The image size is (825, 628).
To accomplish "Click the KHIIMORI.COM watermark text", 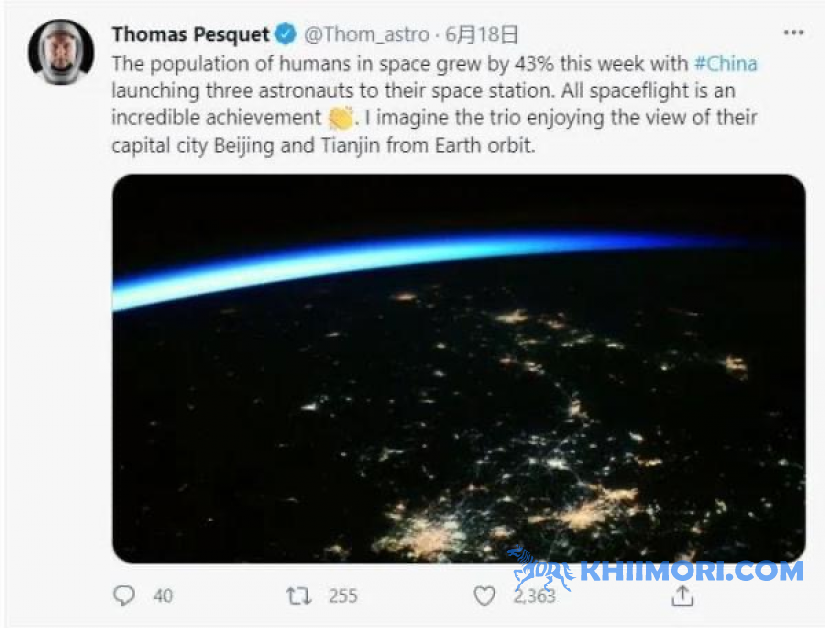I will [x=691, y=571].
